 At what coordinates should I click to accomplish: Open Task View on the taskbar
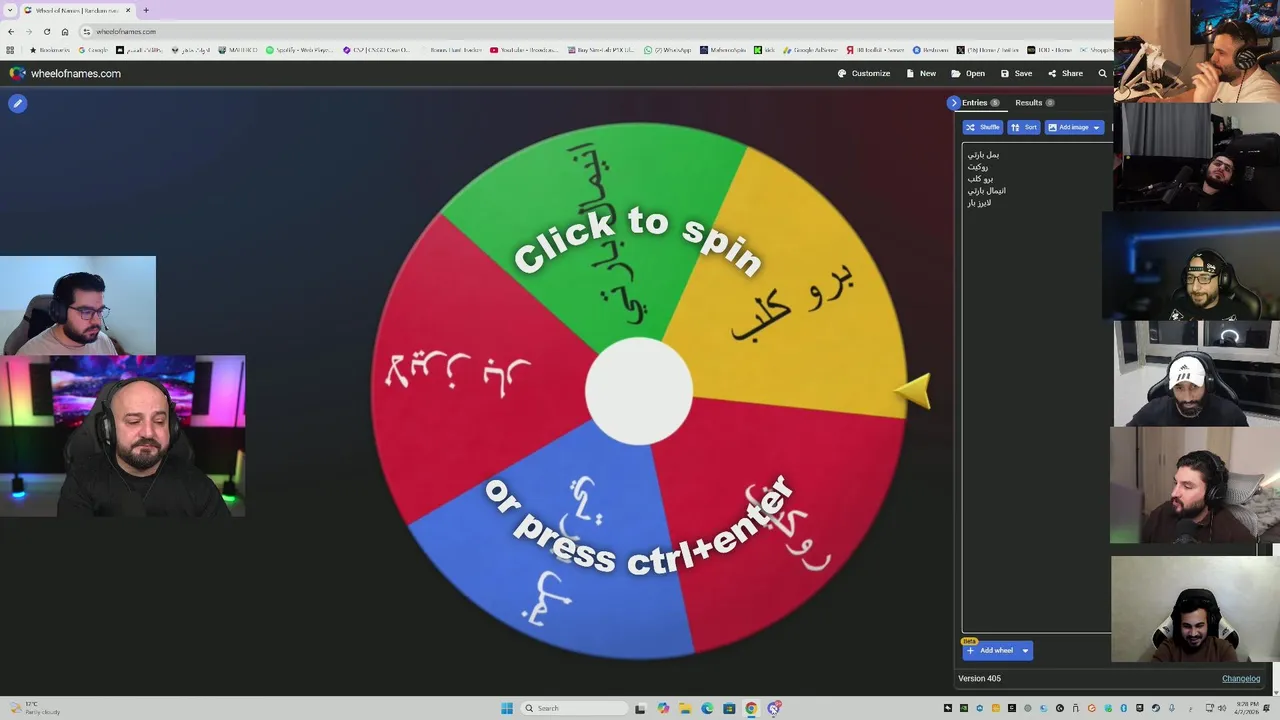pyautogui.click(x=640, y=708)
